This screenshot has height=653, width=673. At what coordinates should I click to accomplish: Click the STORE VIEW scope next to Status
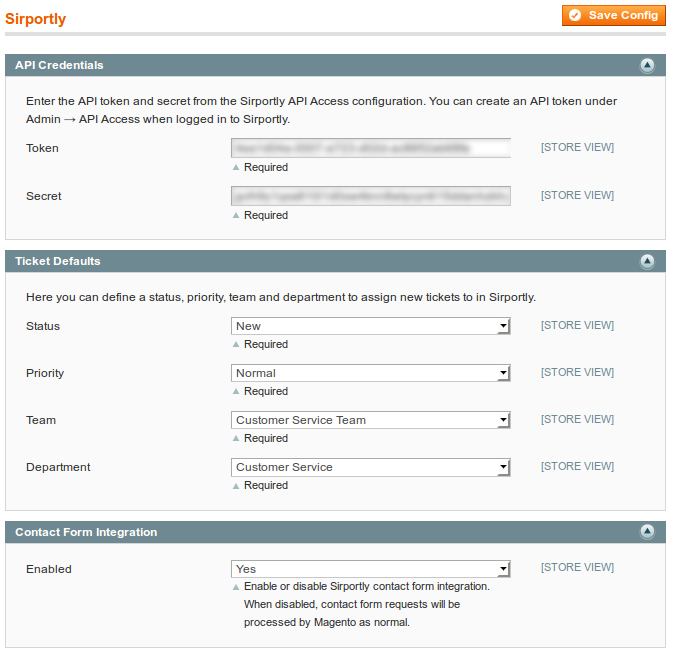pyautogui.click(x=577, y=325)
